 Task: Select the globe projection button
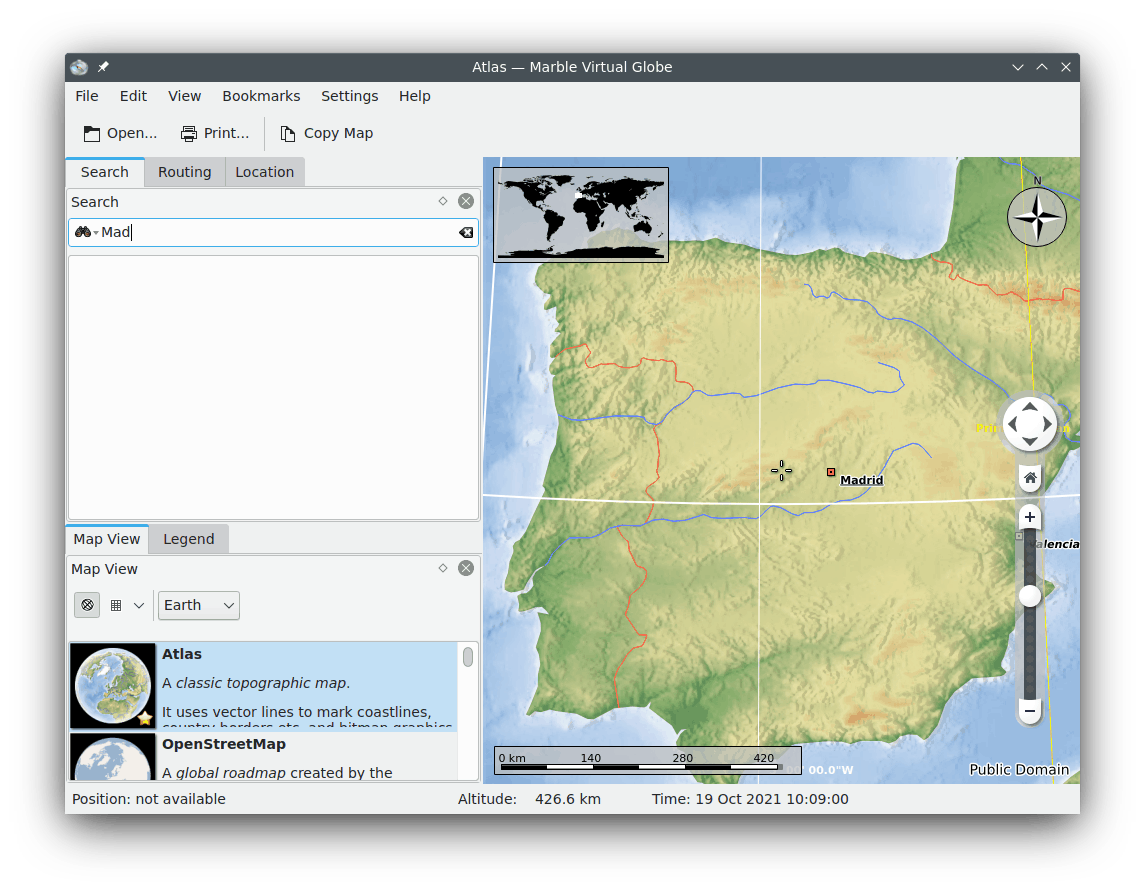[87, 605]
